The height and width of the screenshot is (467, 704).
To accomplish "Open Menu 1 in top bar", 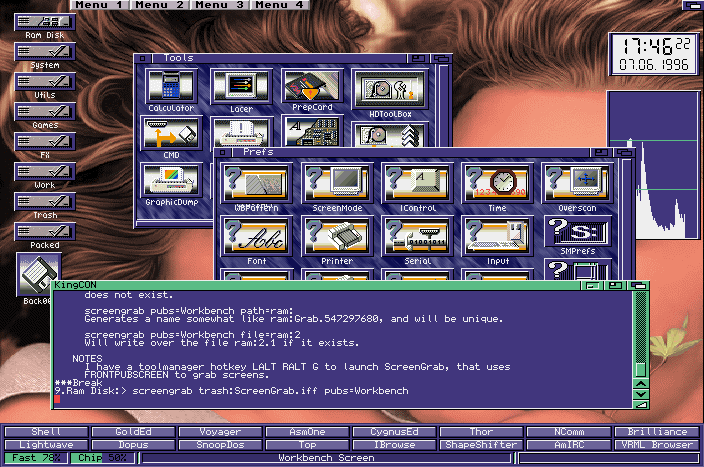I will (x=102, y=5).
